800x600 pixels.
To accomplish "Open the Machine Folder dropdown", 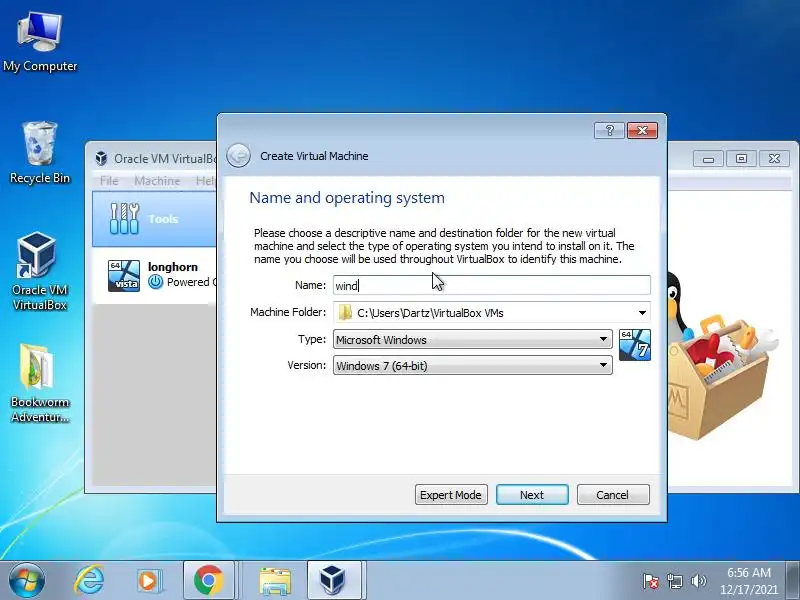I will pyautogui.click(x=642, y=312).
